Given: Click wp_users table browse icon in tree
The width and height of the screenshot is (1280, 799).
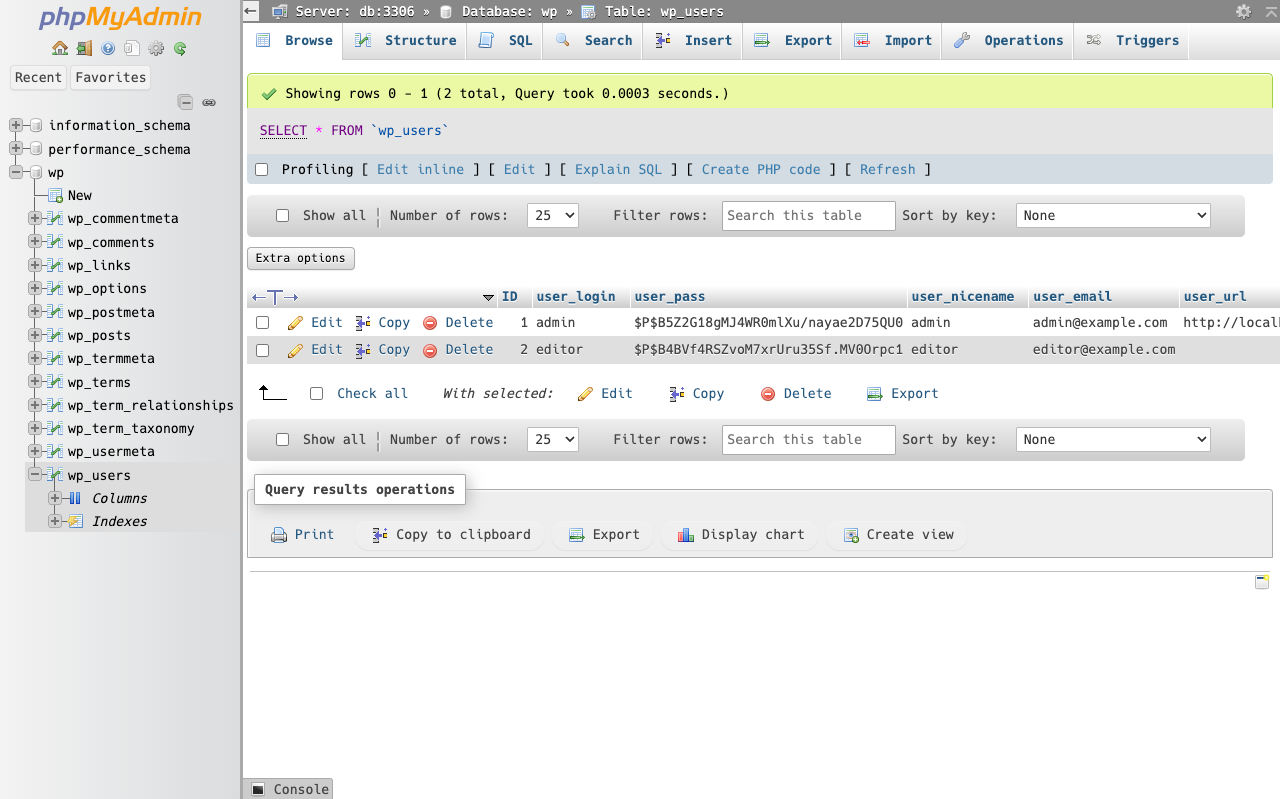Looking at the screenshot, I should [55, 475].
